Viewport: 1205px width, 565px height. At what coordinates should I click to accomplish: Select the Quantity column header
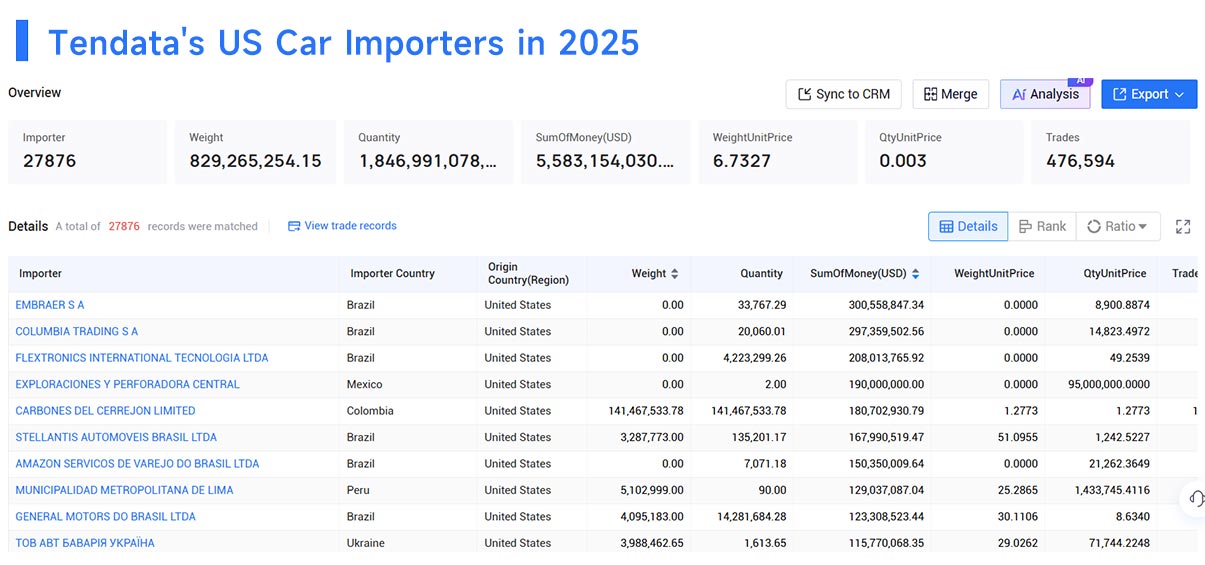pos(761,274)
